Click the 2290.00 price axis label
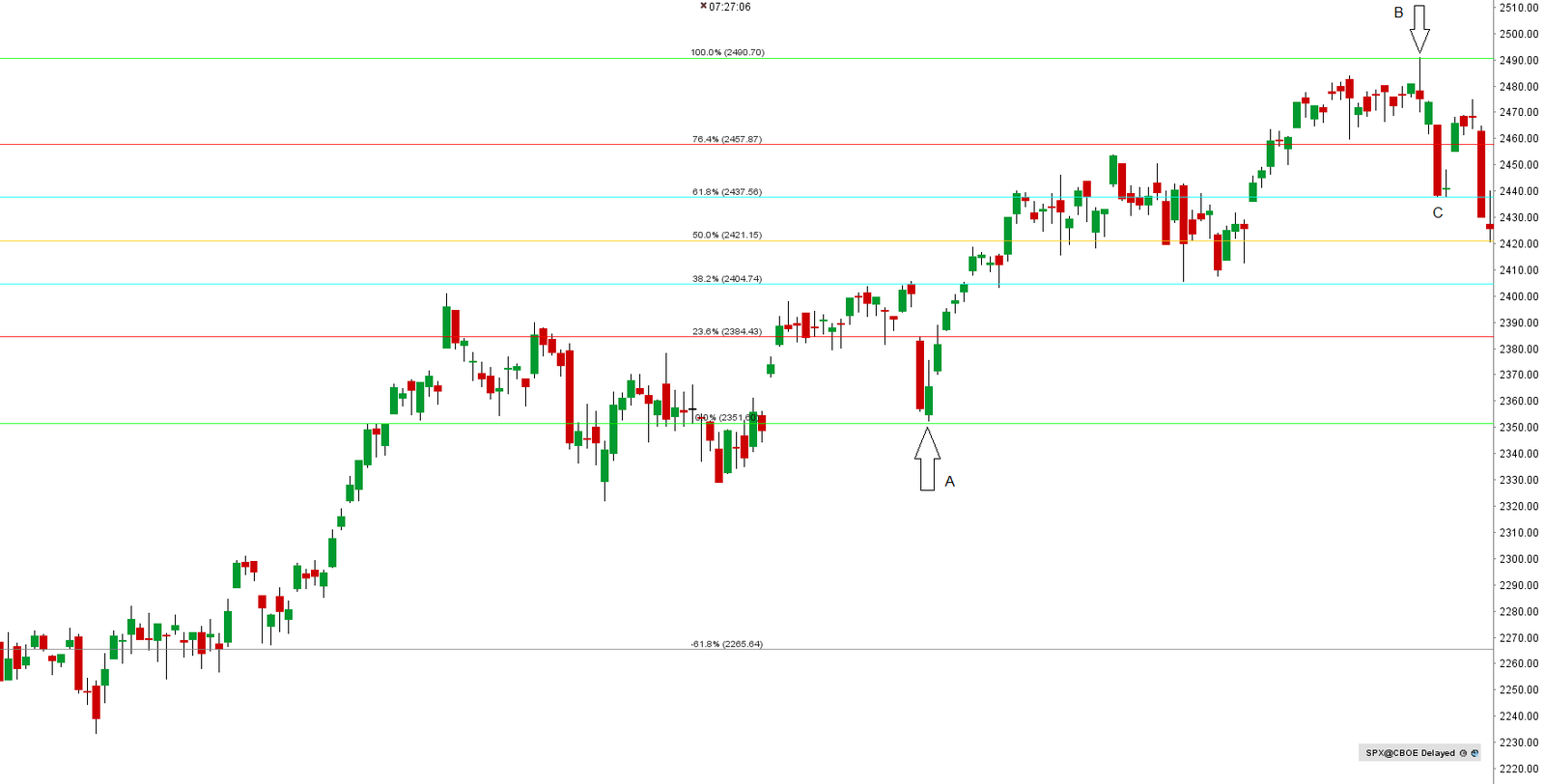The width and height of the screenshot is (1545, 784). pos(1518,585)
